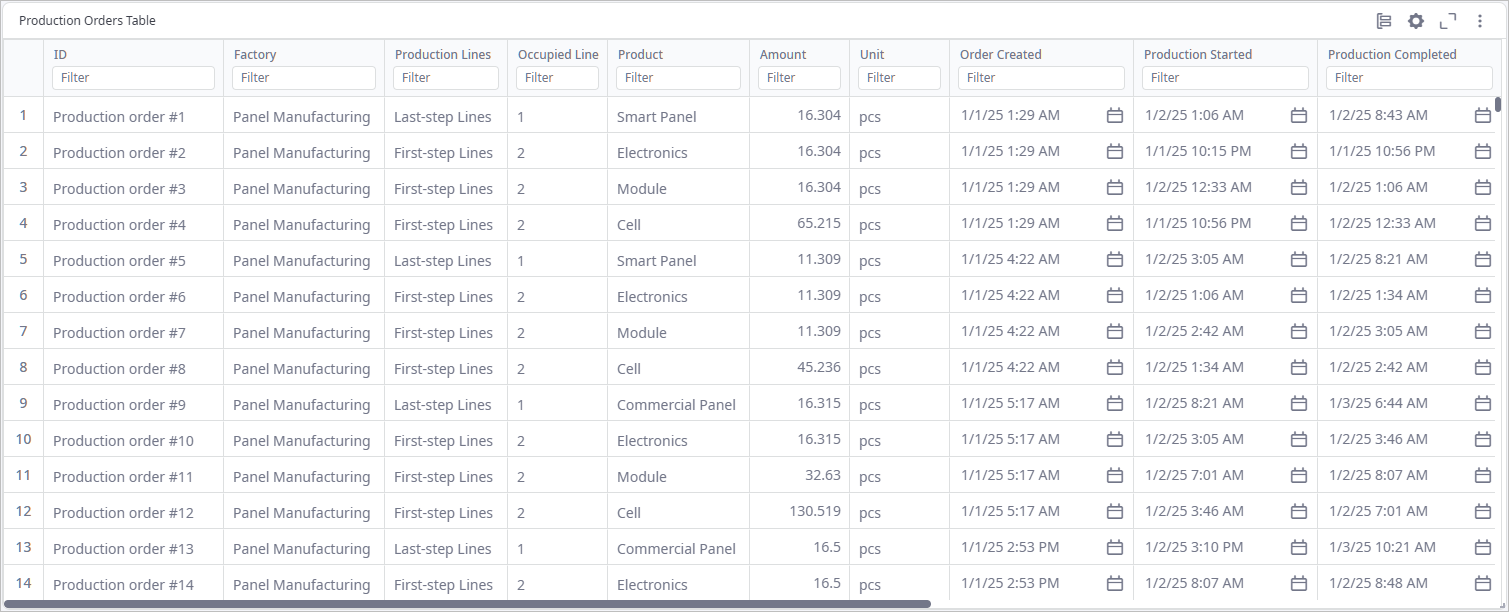Screen dimensions: 1509x612
Task: Click the ID column filter field
Action: (133, 78)
